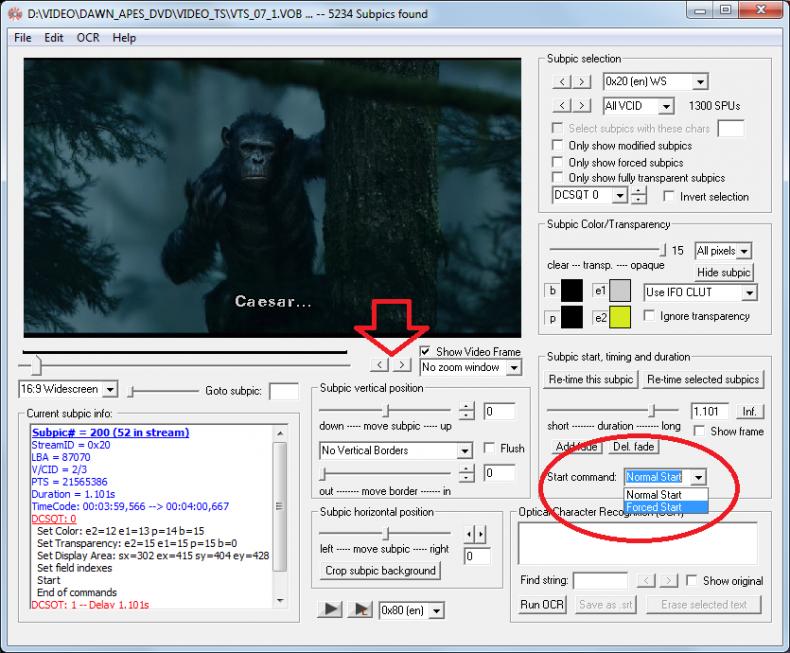Screen dimensions: 790x653
Task: Enable Only show modified subpics
Action: [557, 145]
